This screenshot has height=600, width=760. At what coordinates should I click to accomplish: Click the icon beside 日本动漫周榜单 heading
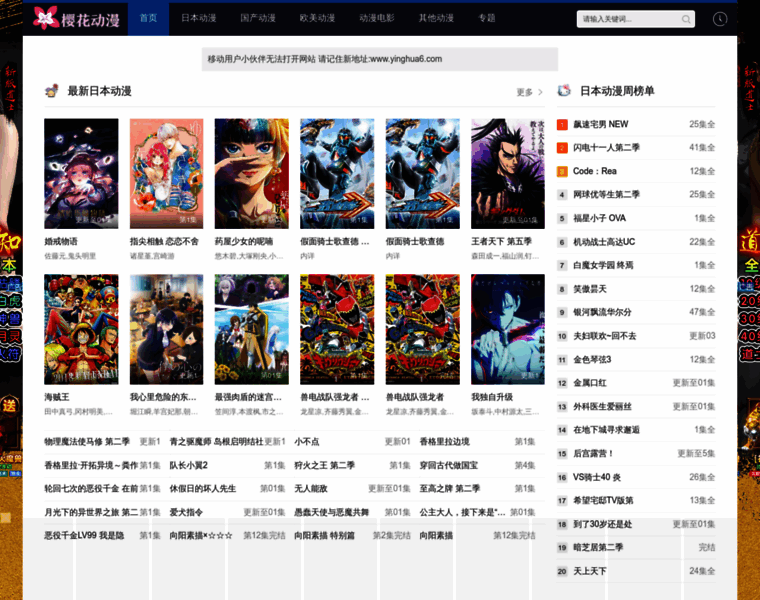pyautogui.click(x=564, y=91)
